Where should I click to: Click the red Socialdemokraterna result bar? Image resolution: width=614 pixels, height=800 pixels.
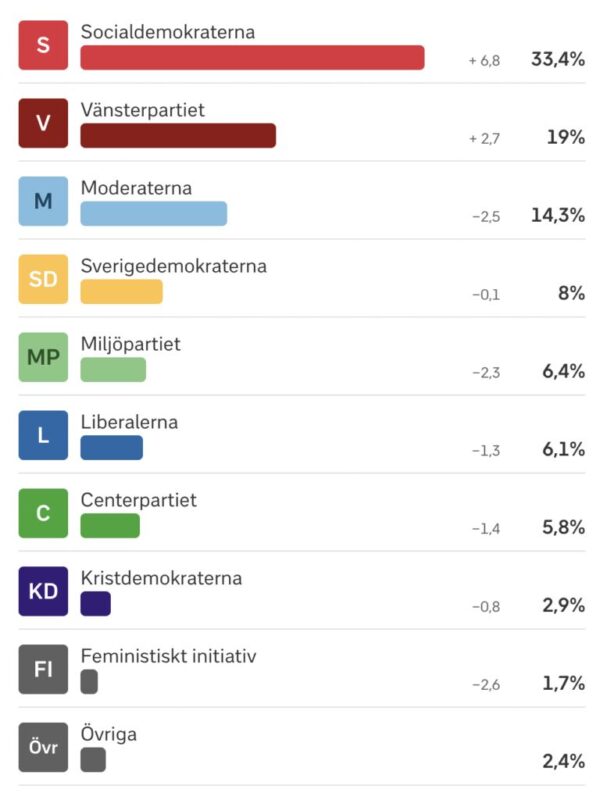pos(252,58)
